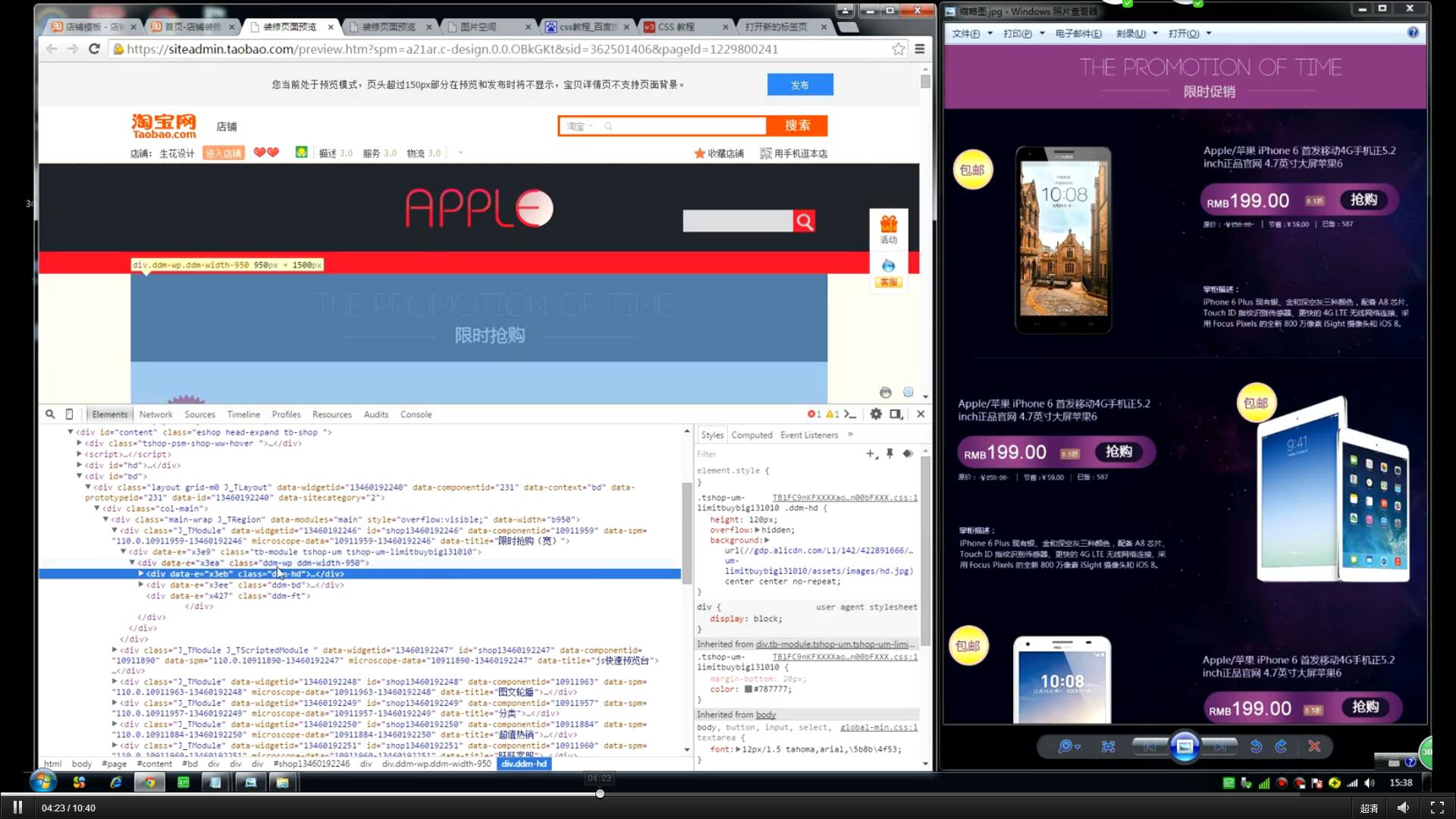Open 打开(O) menu in Photo Viewer
This screenshot has width=1456, height=819.
point(1189,33)
